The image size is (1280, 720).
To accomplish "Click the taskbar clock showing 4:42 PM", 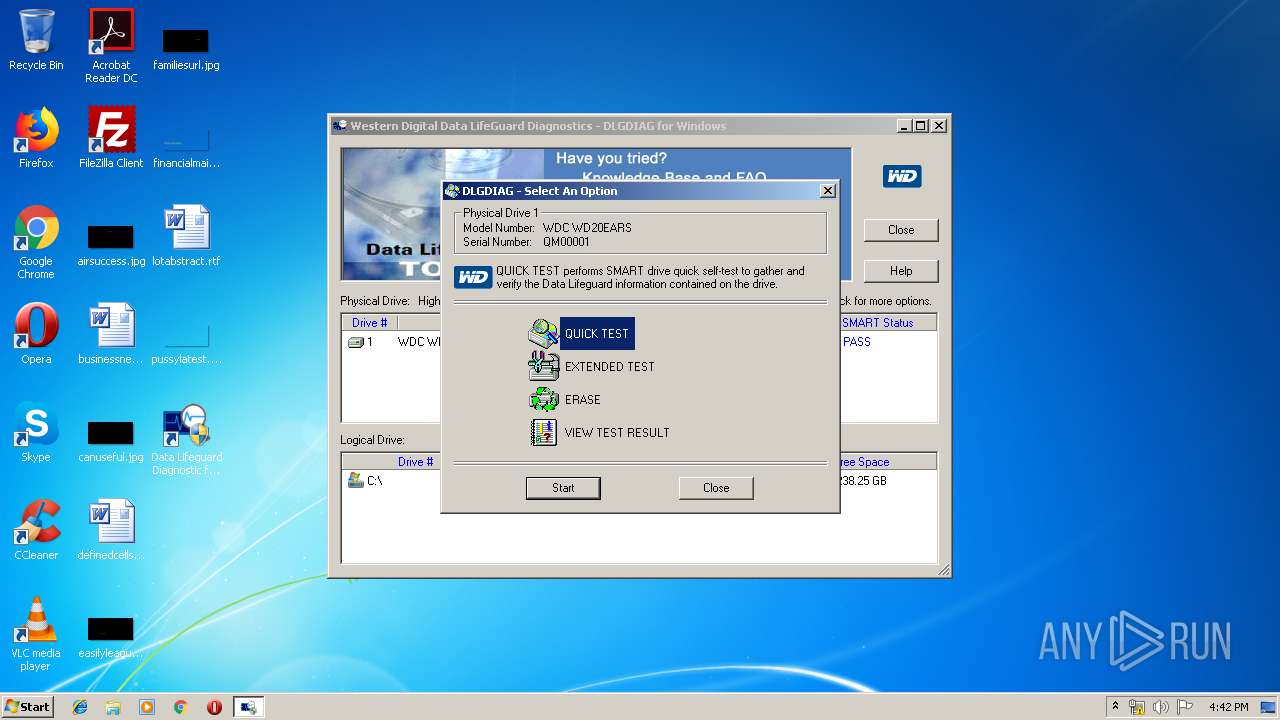I will click(1228, 707).
